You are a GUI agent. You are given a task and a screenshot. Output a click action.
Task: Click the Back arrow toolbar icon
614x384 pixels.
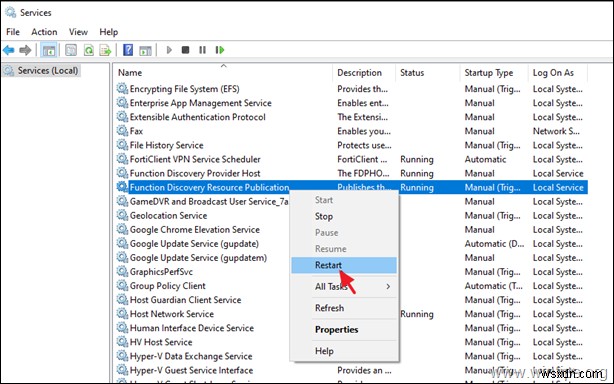(9, 50)
